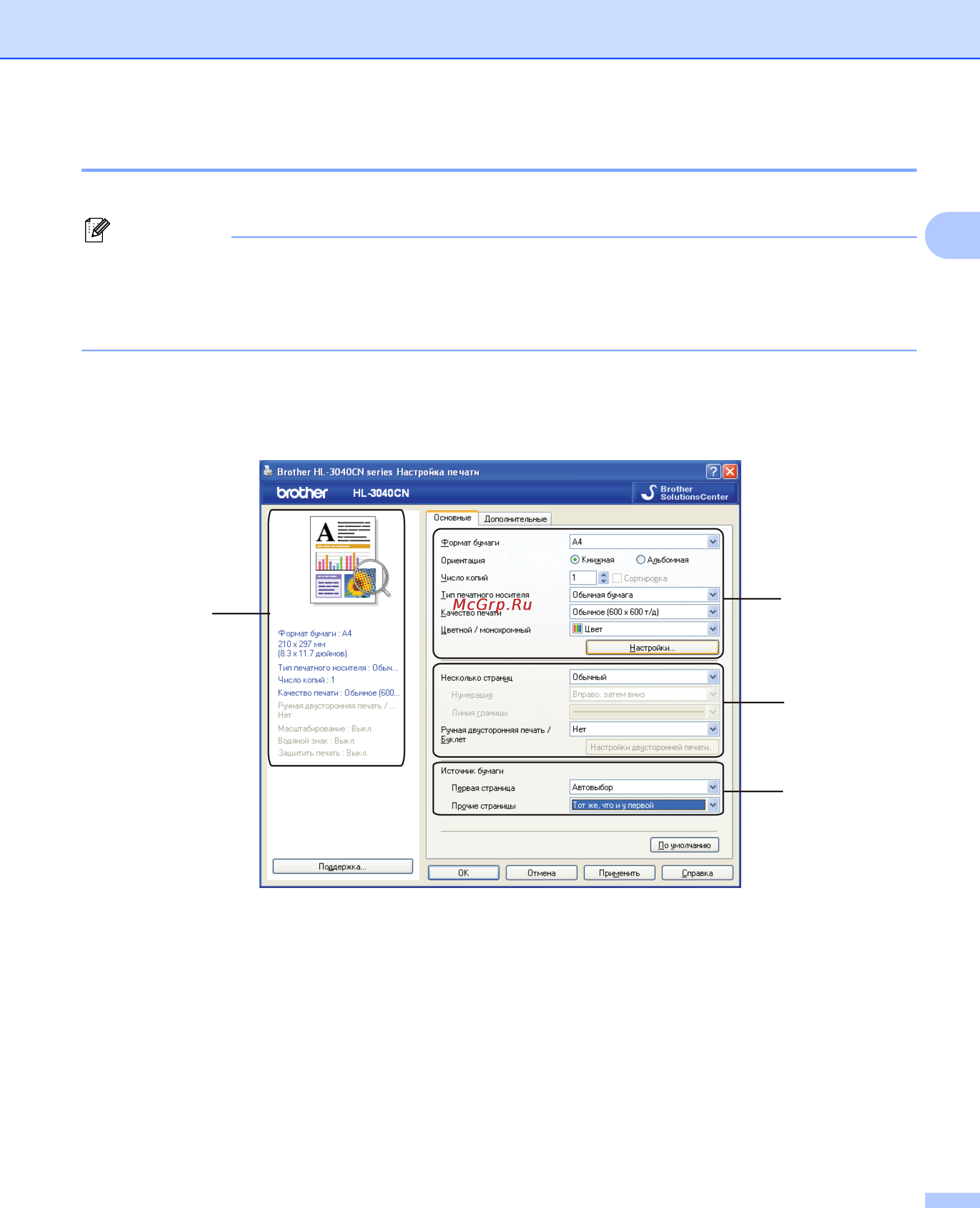Select Книжная orientation radio button
The image size is (980, 1208).
[x=575, y=560]
